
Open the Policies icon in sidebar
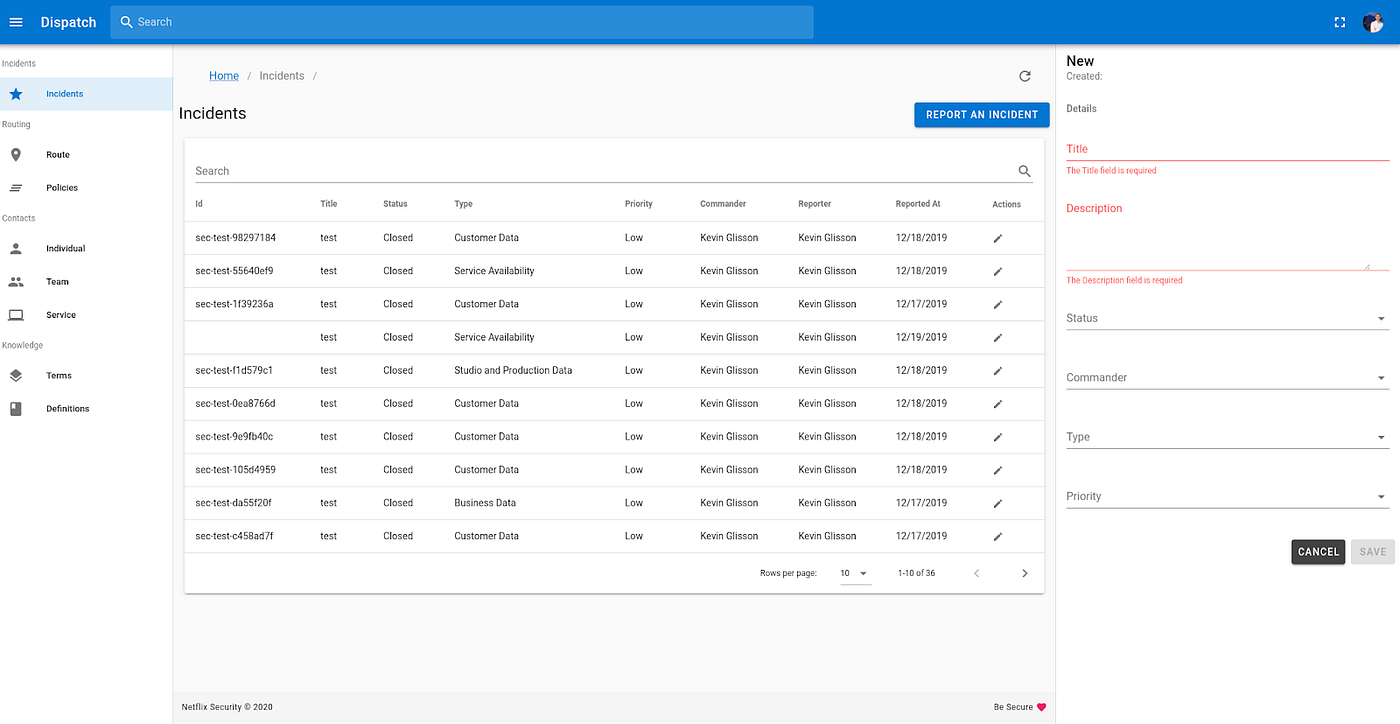coord(15,187)
